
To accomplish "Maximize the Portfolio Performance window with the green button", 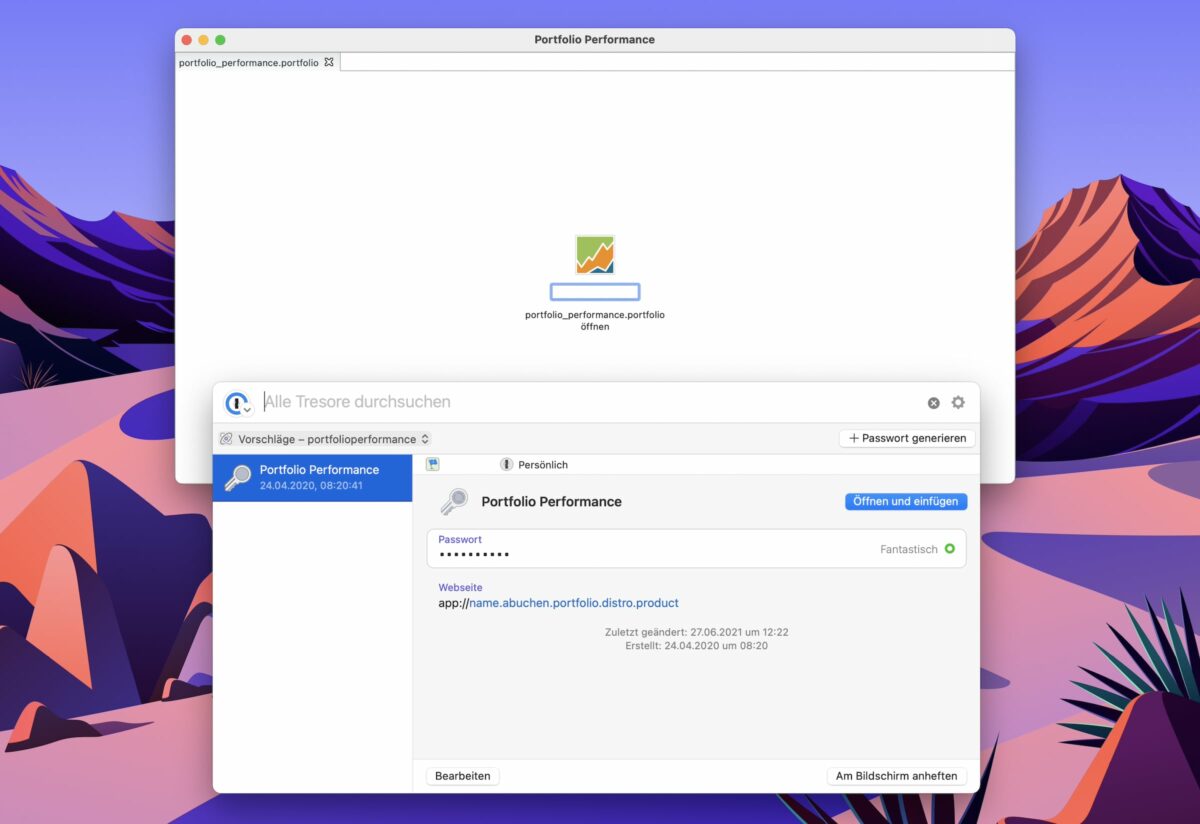I will 220,40.
